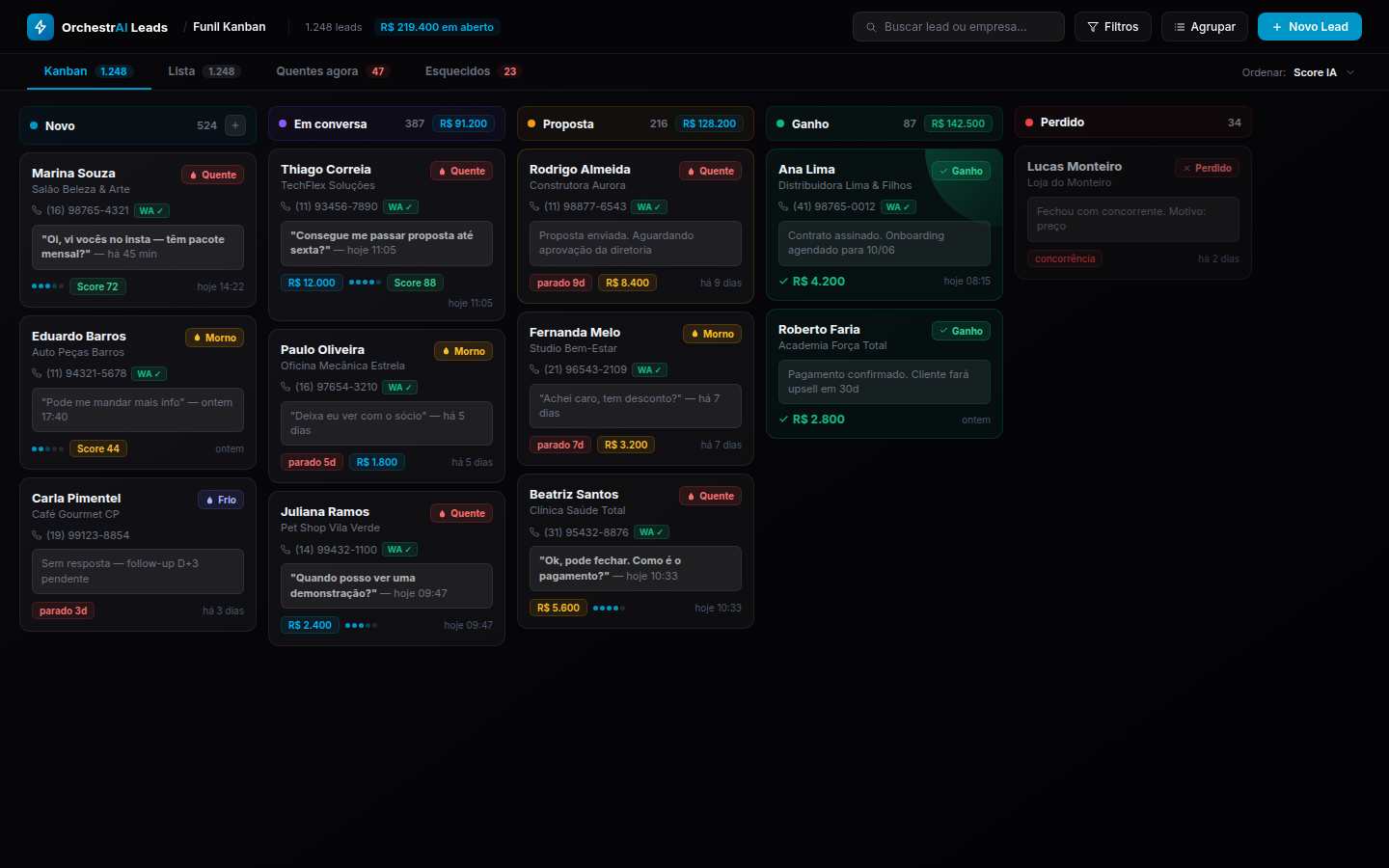Click Quente flame tag on Marina Souza card
1389x868 pixels.
212,175
